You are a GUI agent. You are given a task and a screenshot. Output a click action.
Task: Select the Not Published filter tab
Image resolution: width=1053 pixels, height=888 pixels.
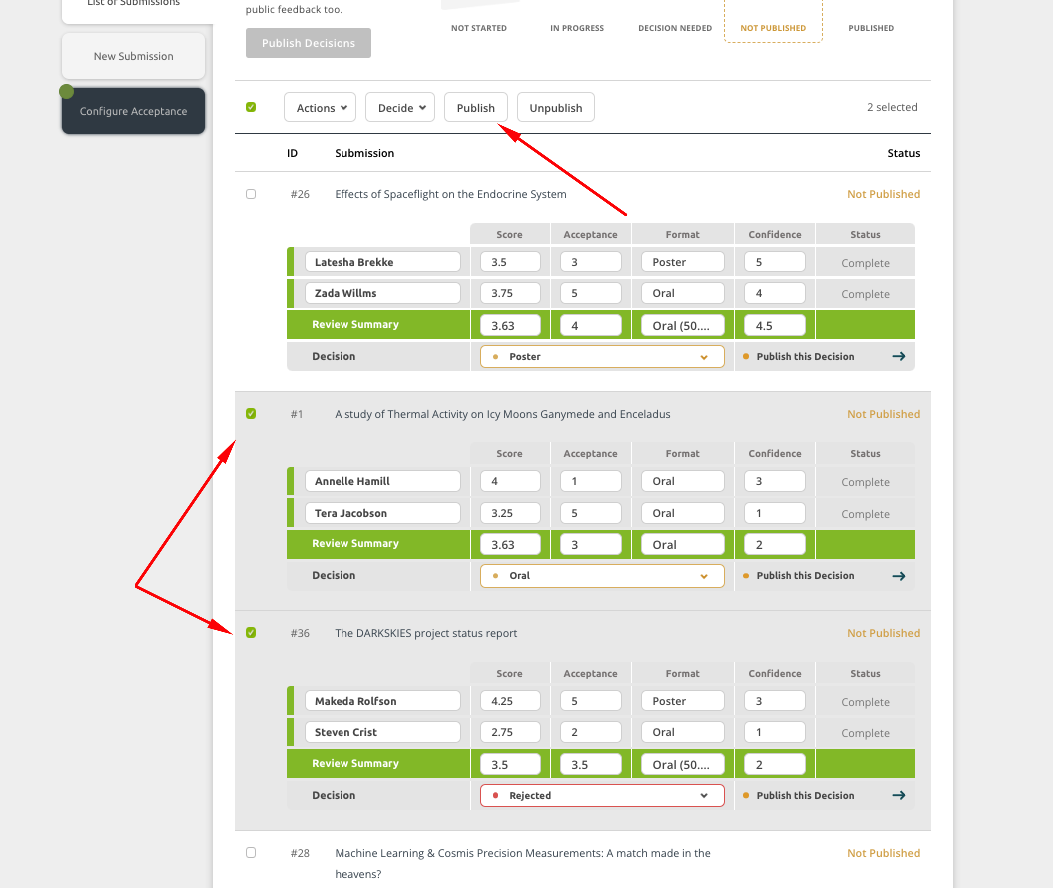[x=773, y=28]
